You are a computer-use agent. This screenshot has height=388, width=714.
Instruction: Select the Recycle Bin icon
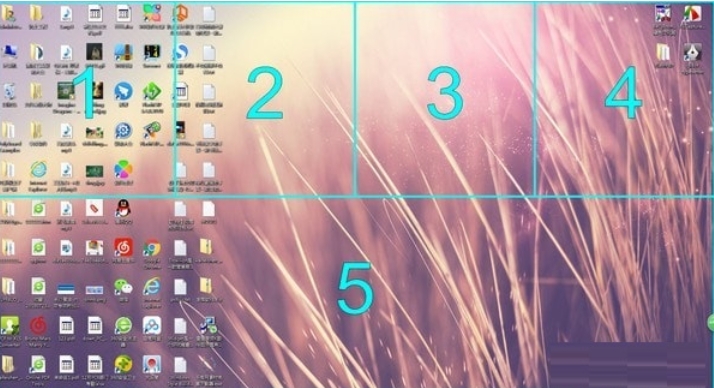coord(9,95)
